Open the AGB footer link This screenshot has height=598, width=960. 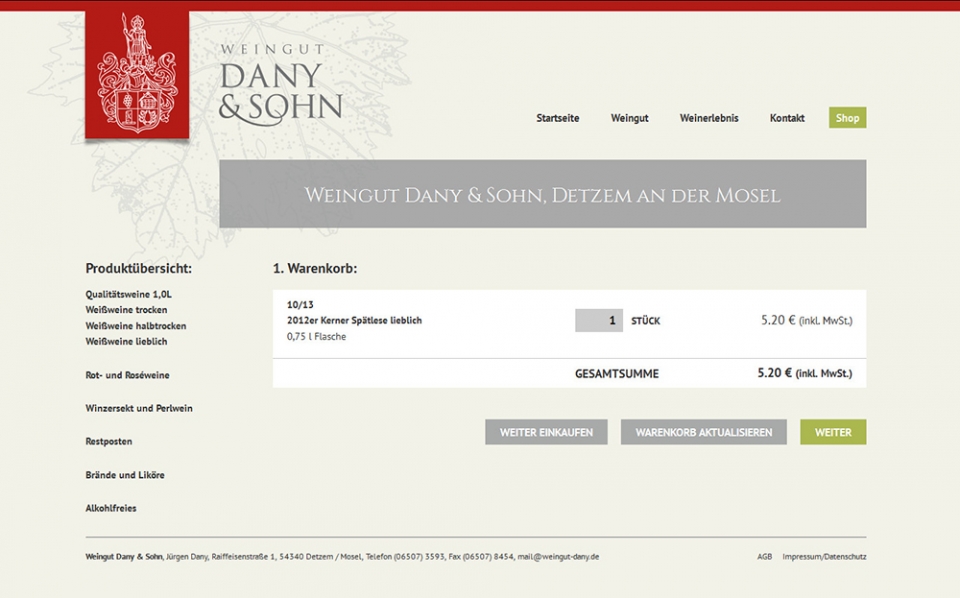(764, 557)
